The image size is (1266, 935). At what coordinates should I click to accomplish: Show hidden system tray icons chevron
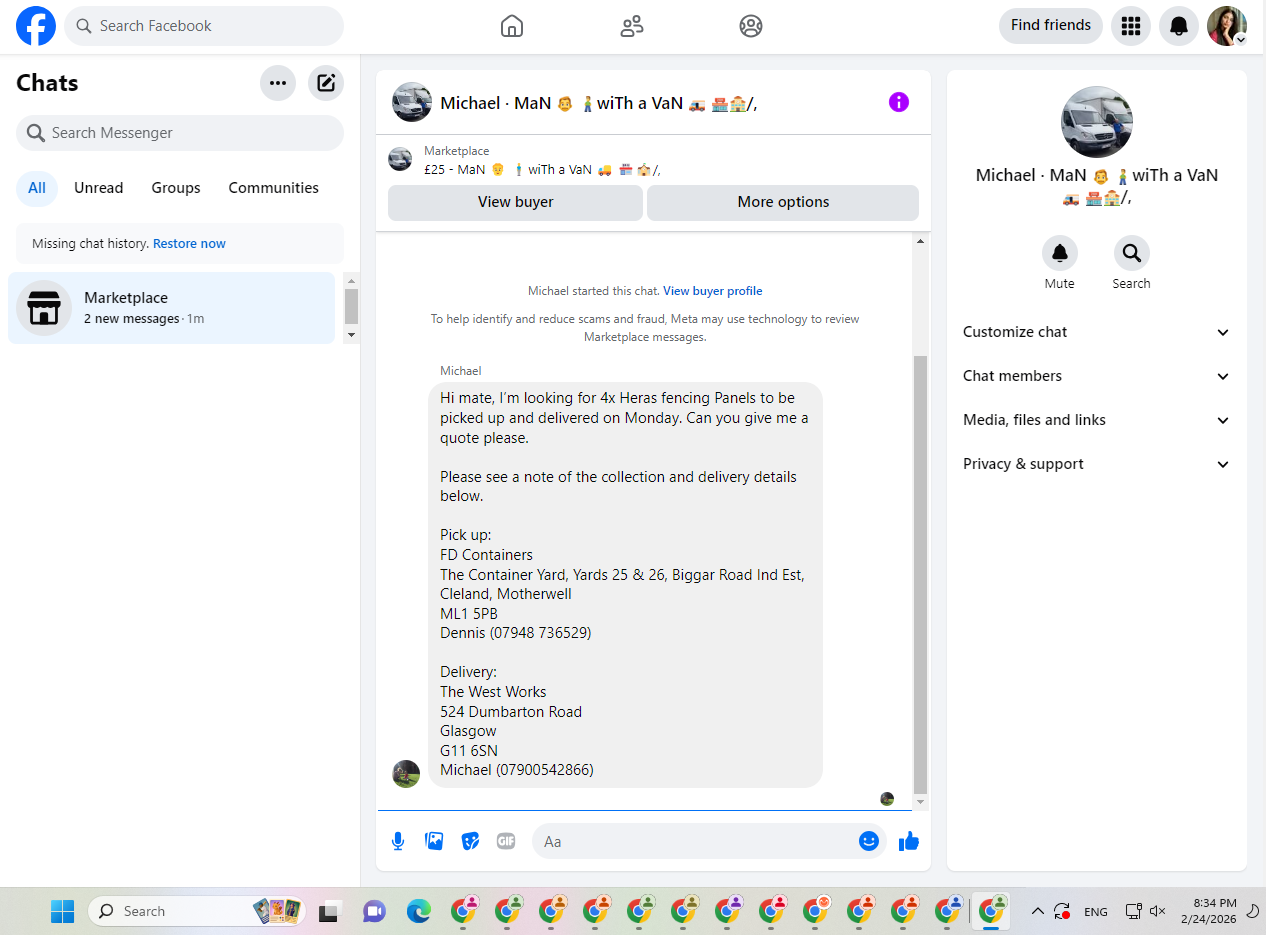[1037, 911]
